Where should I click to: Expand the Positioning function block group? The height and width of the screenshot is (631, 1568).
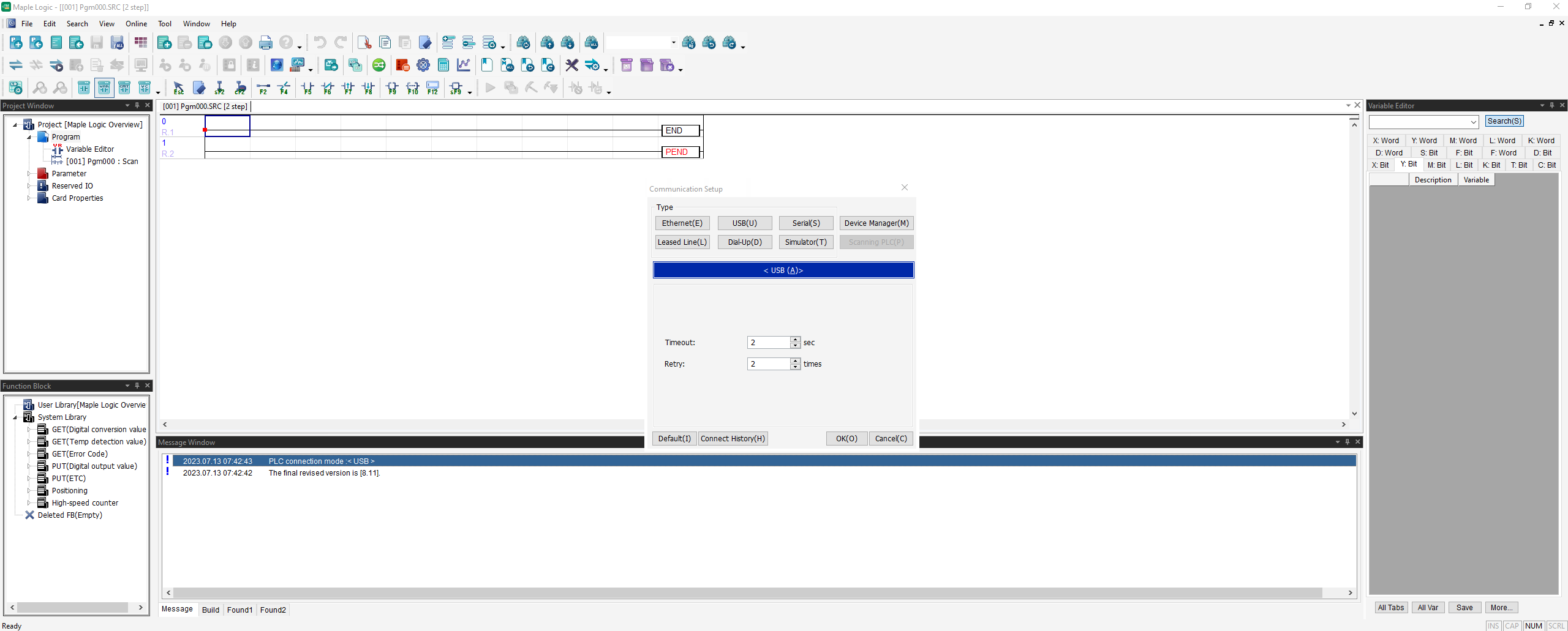coord(29,490)
